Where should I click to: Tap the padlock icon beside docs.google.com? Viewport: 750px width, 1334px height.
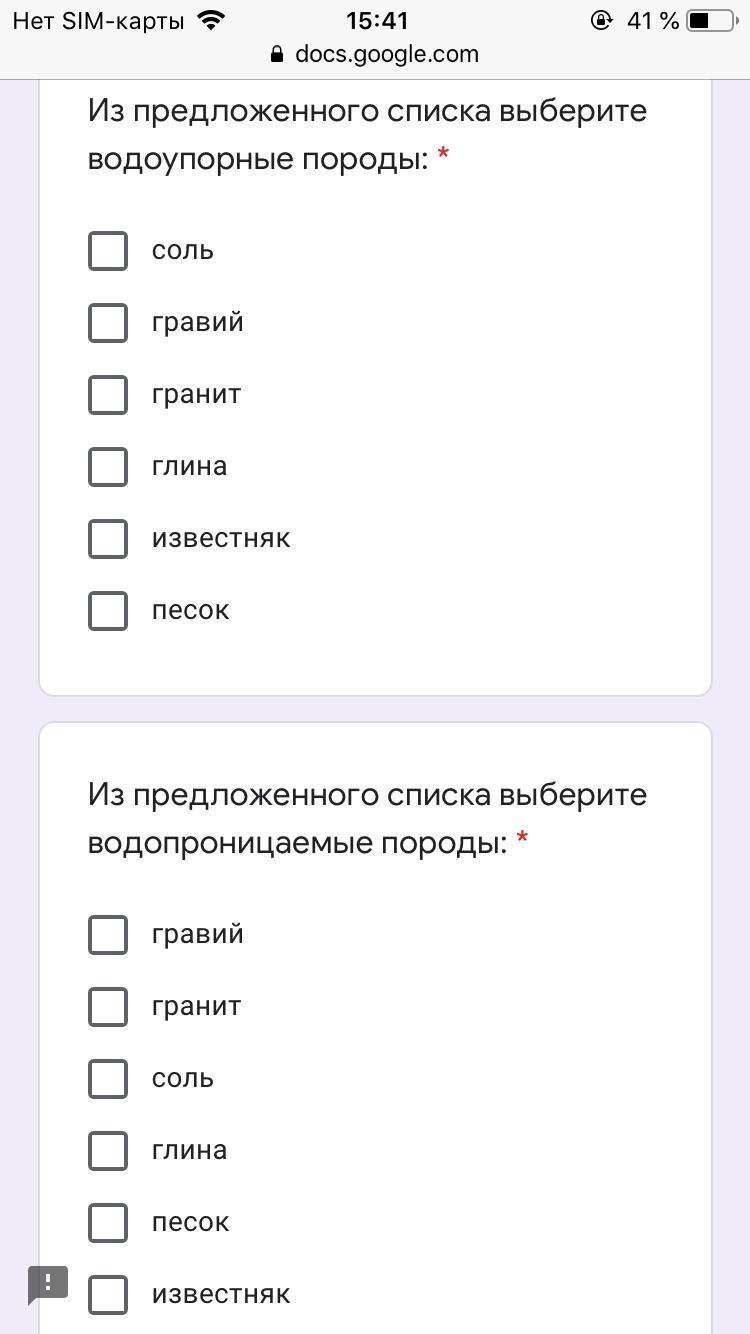point(277,54)
